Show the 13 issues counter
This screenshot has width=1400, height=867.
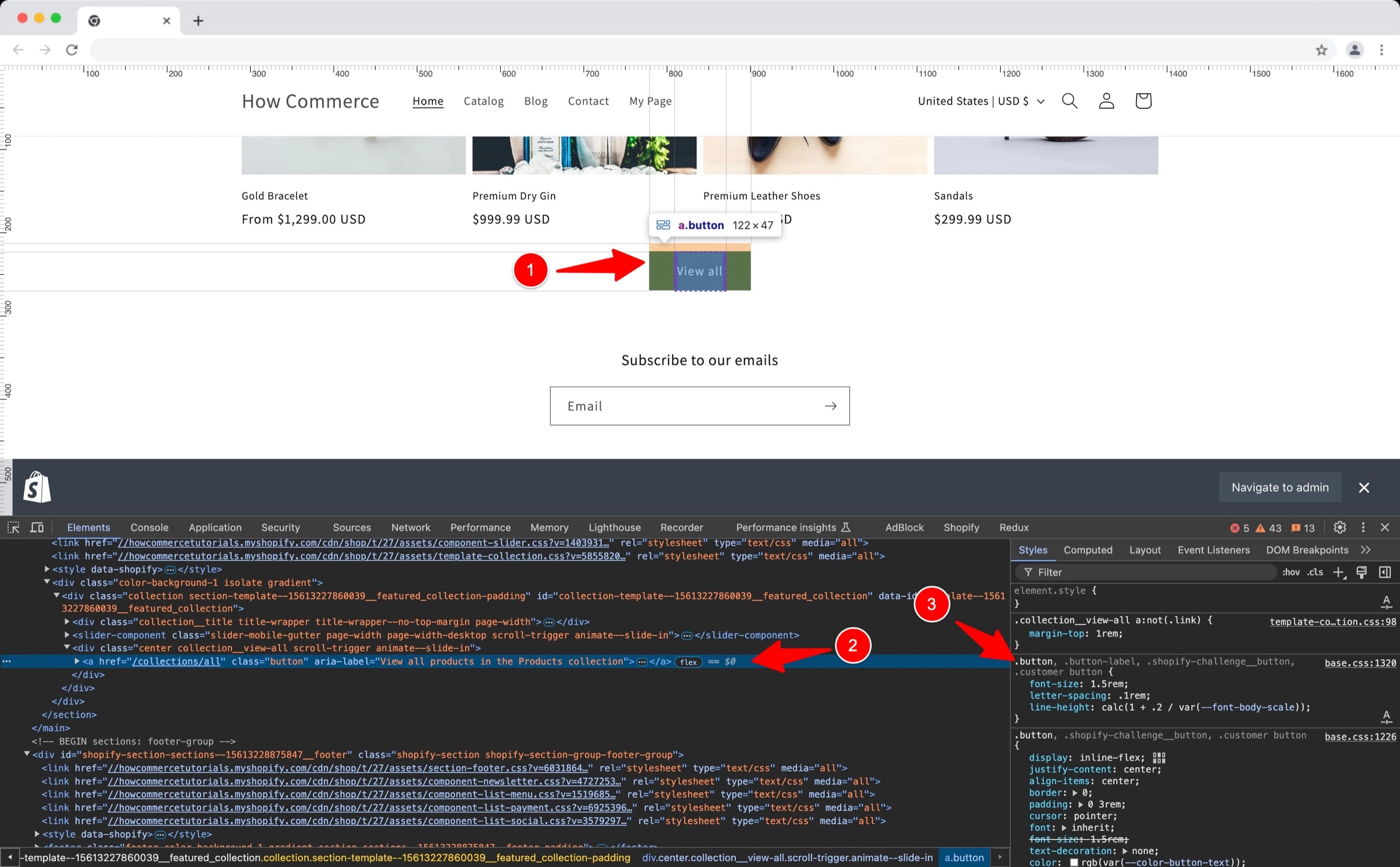(1303, 528)
